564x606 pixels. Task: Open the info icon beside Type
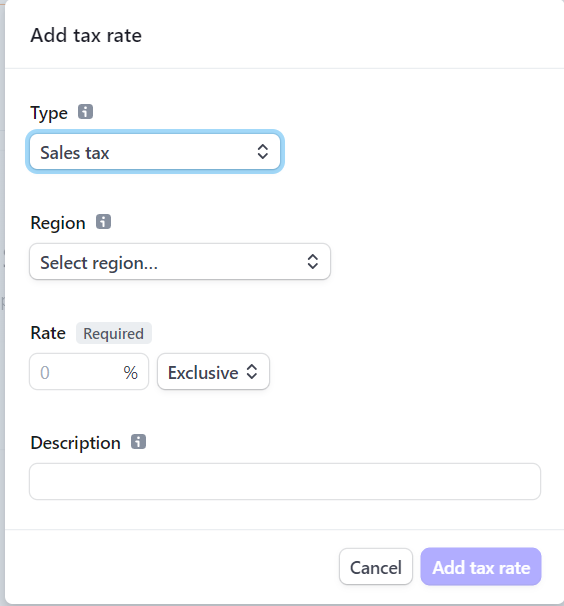pyautogui.click(x=85, y=112)
